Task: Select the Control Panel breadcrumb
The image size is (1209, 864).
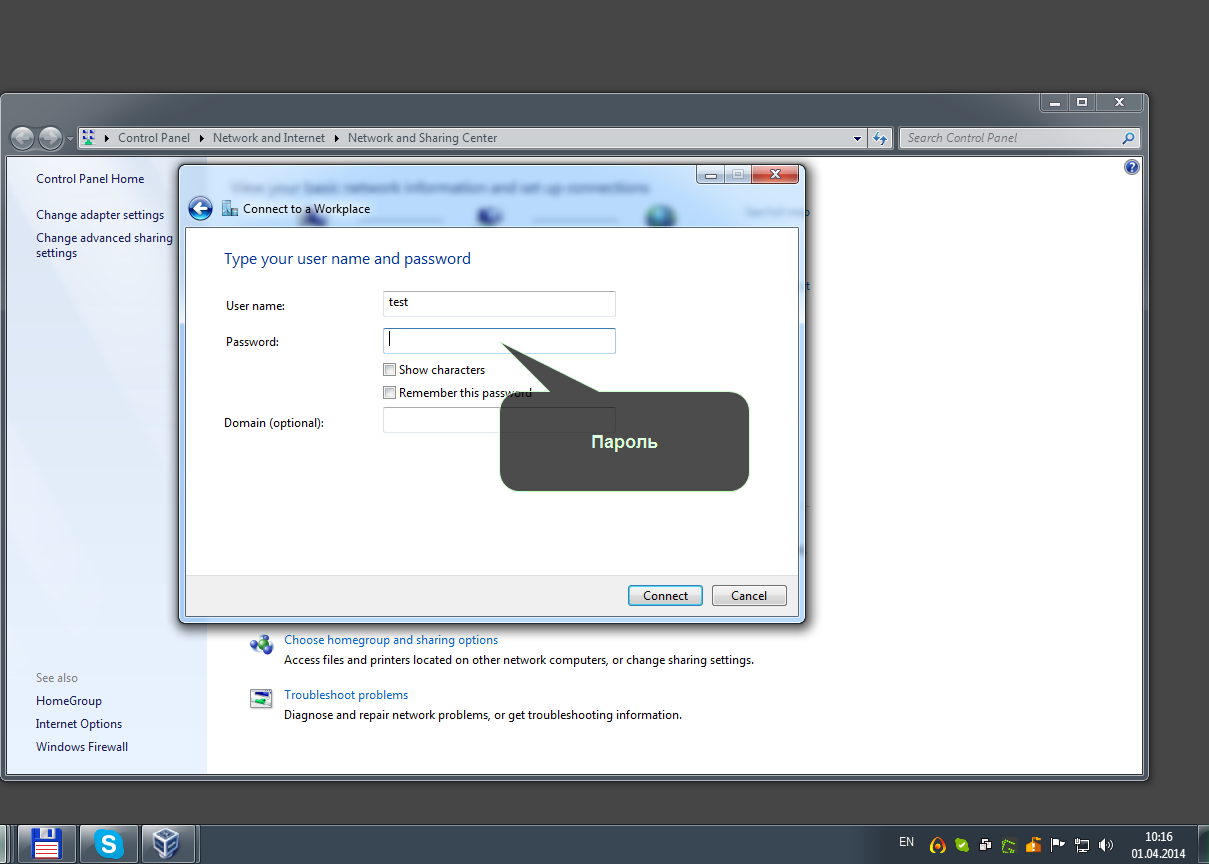Action: pyautogui.click(x=154, y=138)
